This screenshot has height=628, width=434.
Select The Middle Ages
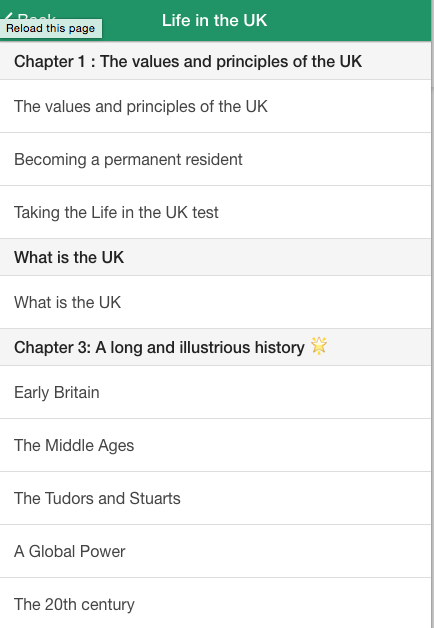pyautogui.click(x=215, y=445)
